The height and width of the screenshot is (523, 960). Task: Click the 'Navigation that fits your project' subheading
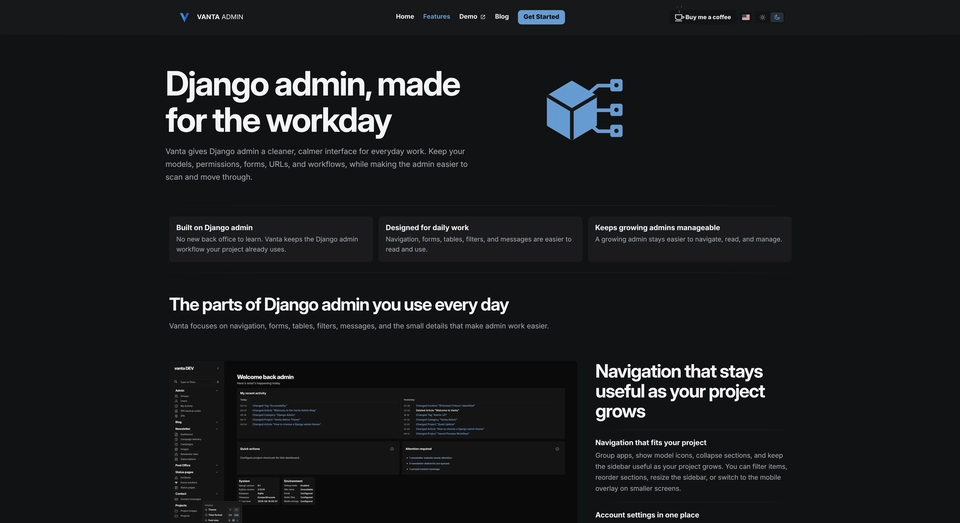pyautogui.click(x=650, y=442)
